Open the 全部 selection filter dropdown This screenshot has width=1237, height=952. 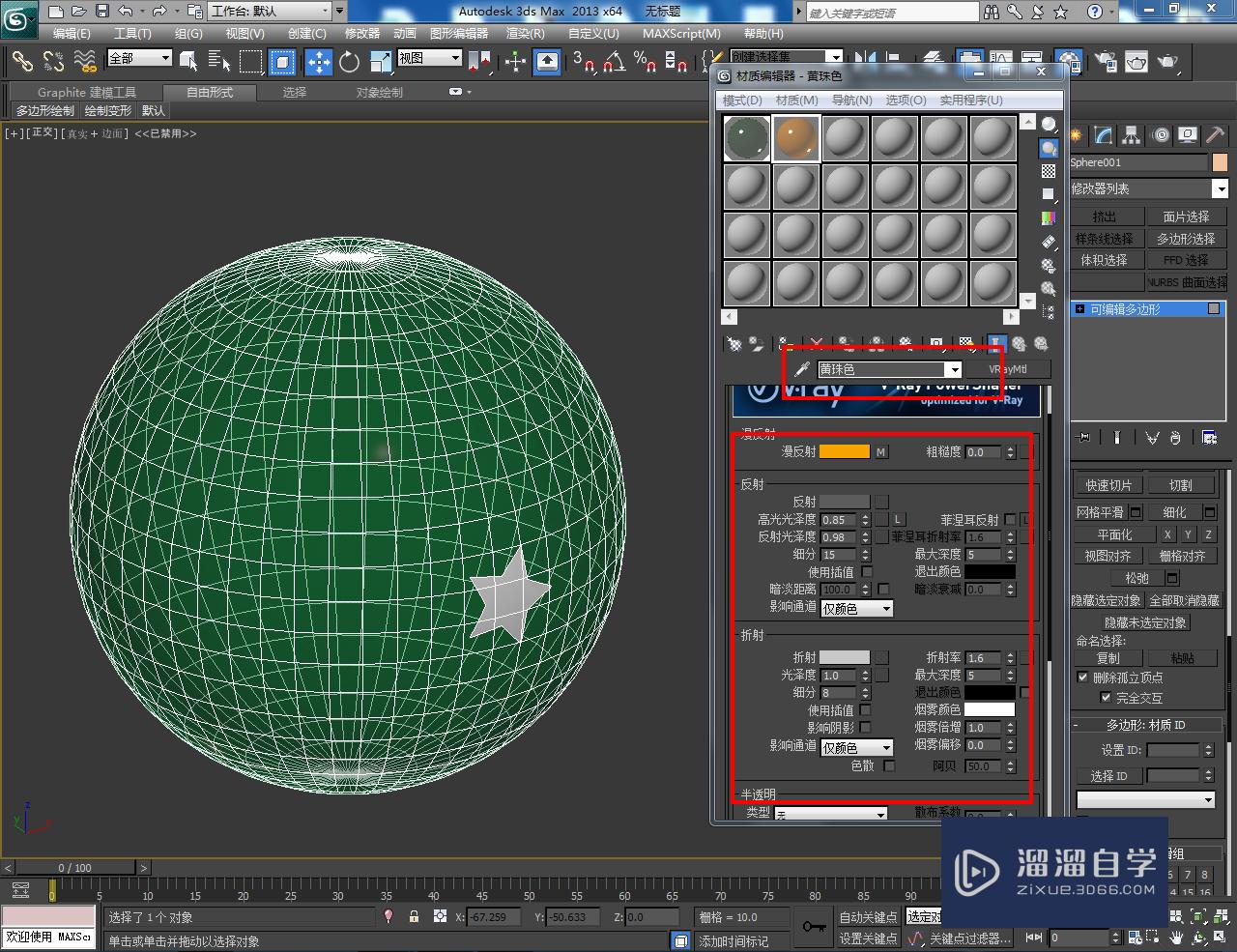139,59
